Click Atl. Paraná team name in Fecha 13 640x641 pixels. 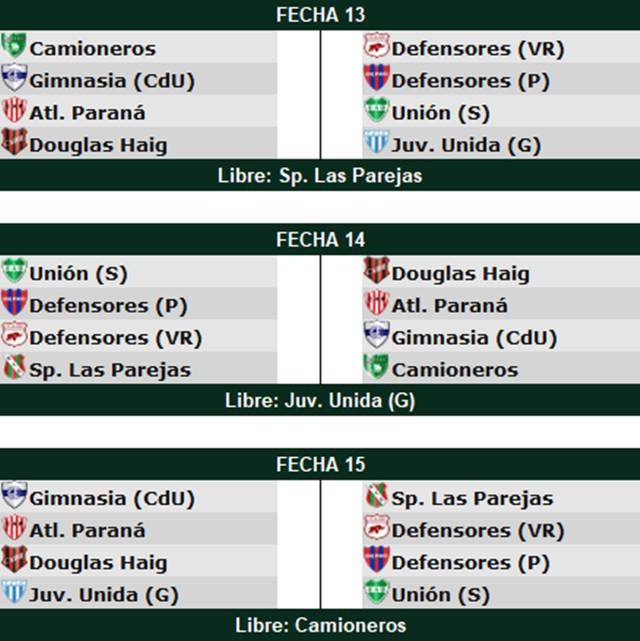coord(87,112)
